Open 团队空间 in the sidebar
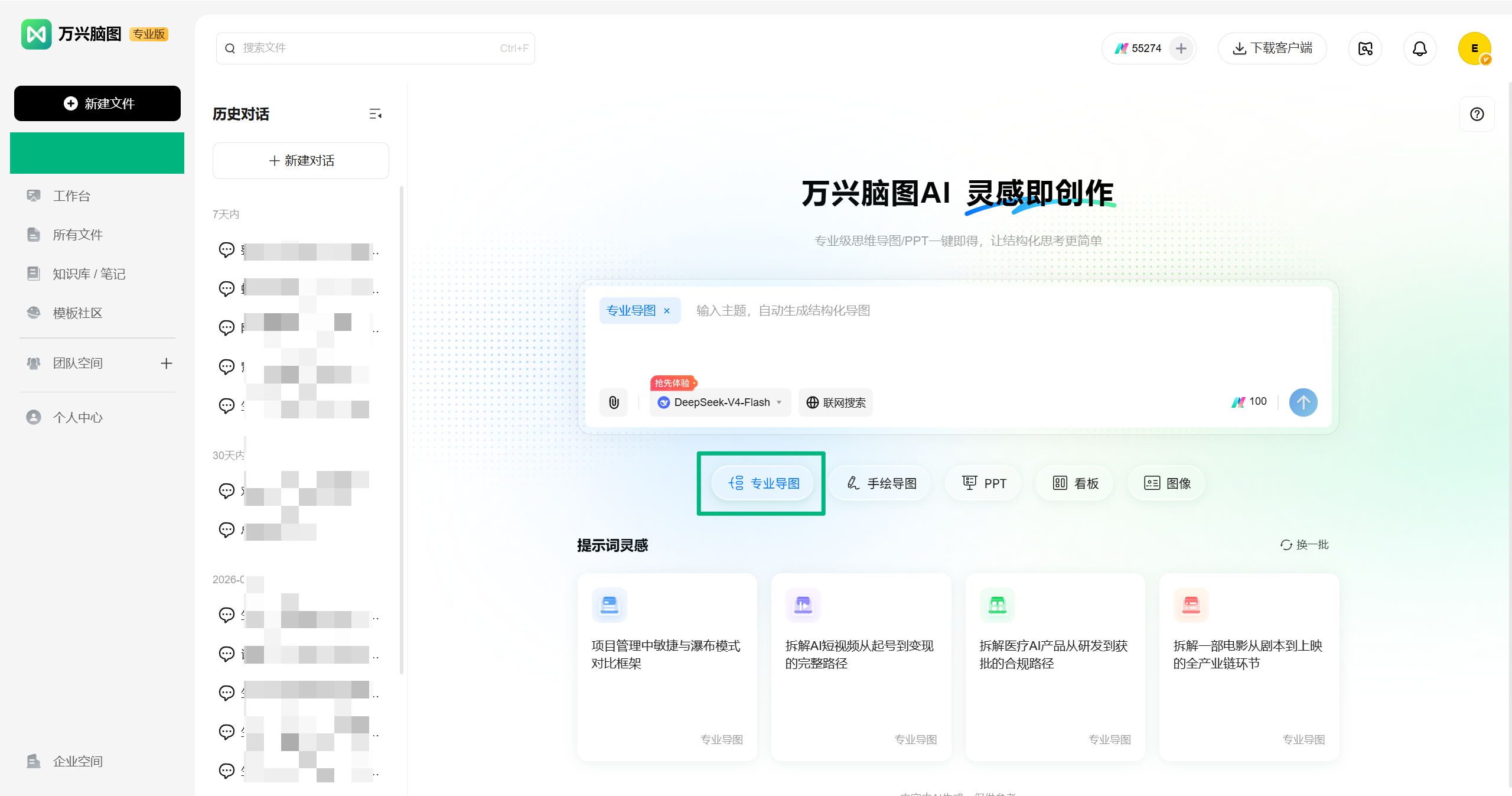The height and width of the screenshot is (796, 1512). point(77,363)
